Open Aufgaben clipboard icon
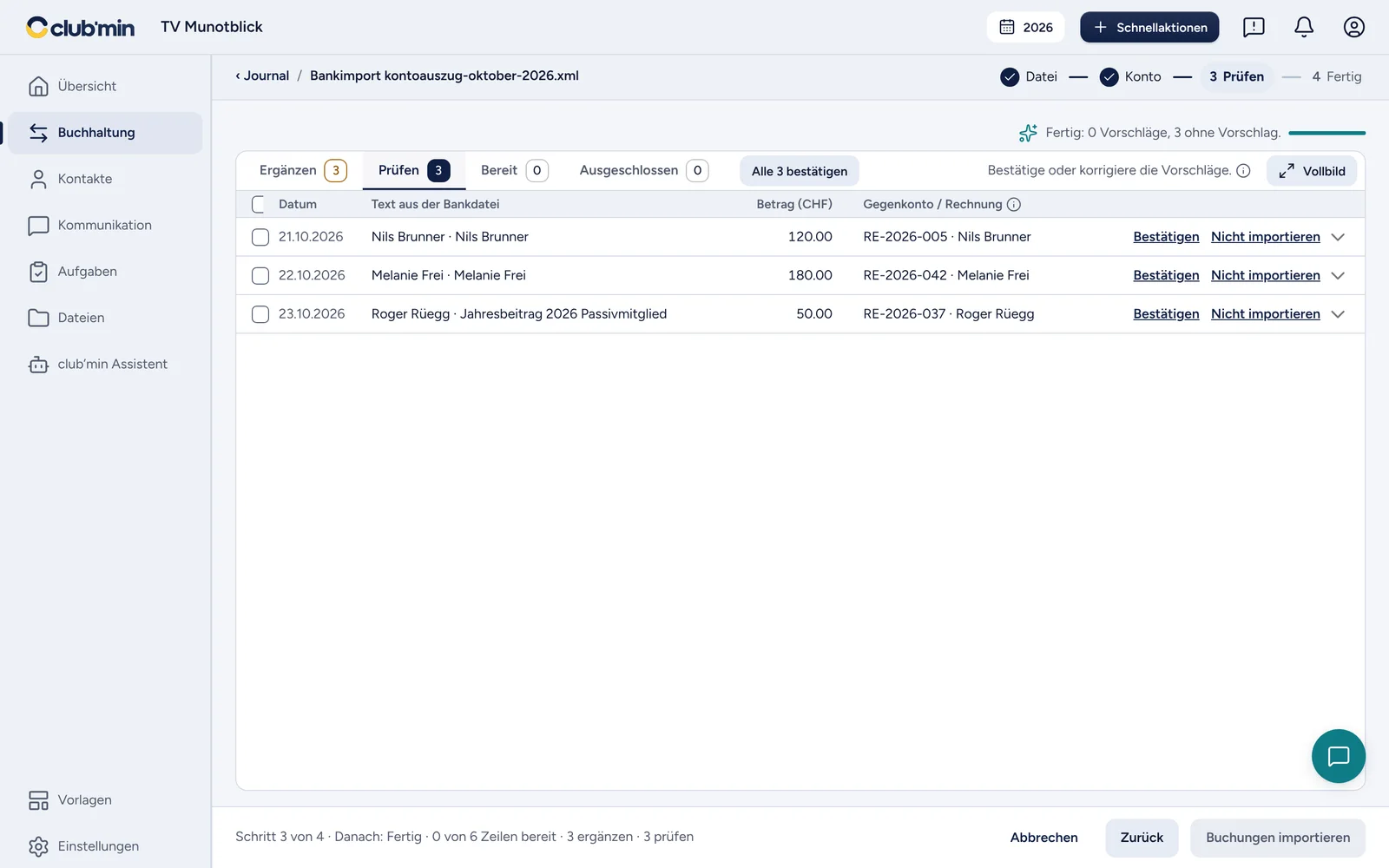The image size is (1389, 868). (x=38, y=272)
